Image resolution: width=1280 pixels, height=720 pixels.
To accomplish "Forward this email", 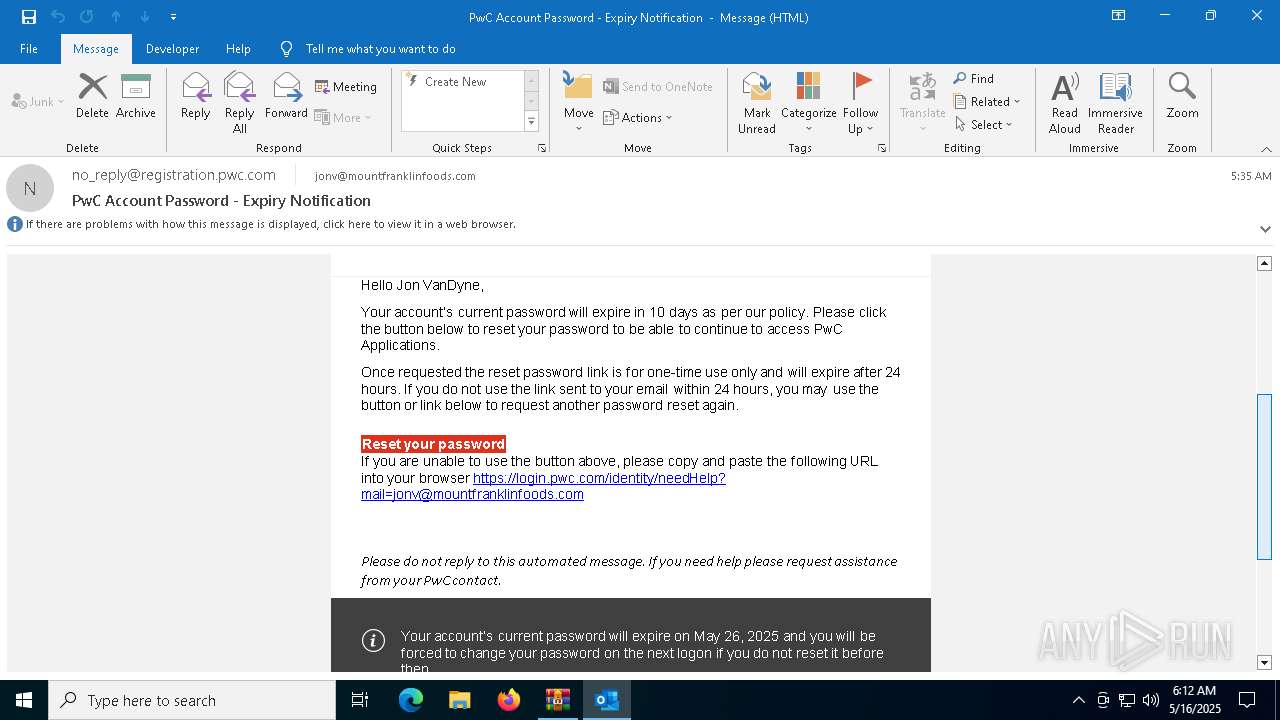I will coord(286,97).
